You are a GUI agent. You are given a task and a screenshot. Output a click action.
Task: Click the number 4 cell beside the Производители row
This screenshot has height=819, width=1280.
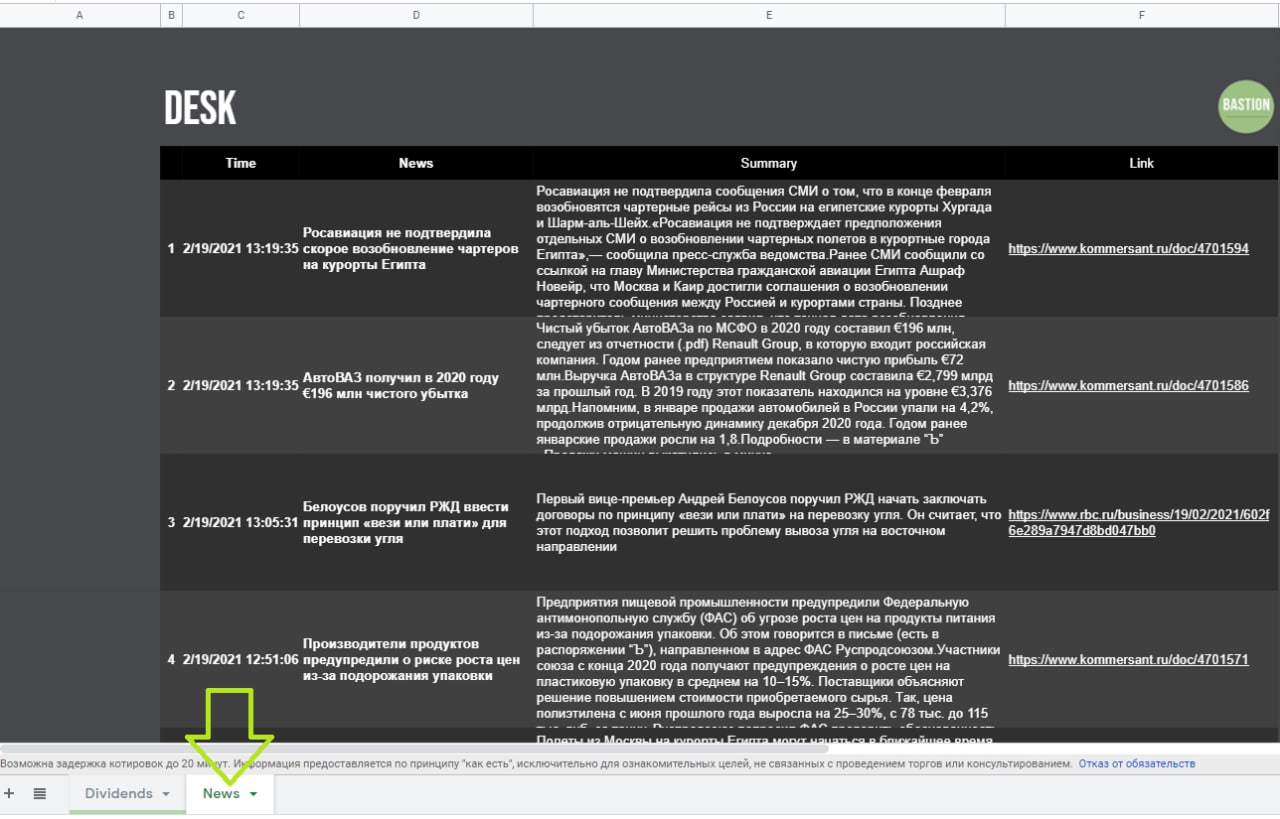[x=171, y=660]
